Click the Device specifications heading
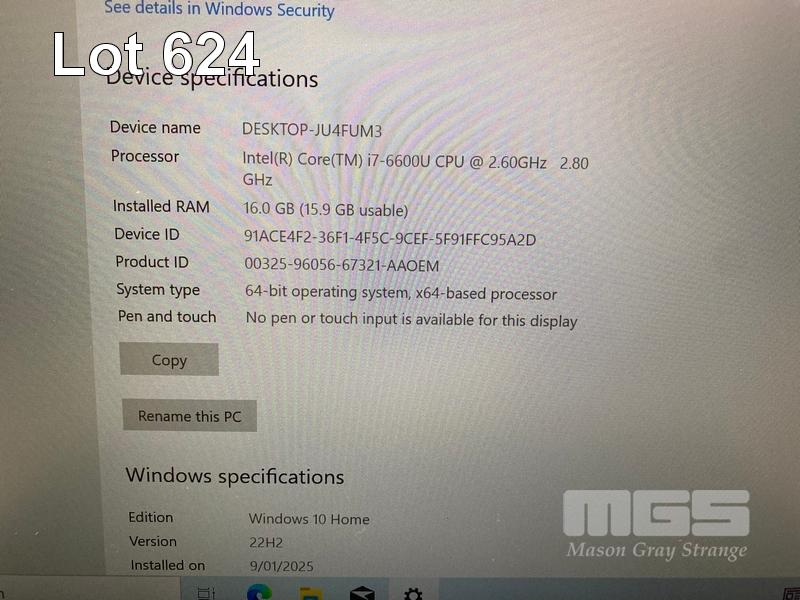800x600 pixels. (x=212, y=79)
